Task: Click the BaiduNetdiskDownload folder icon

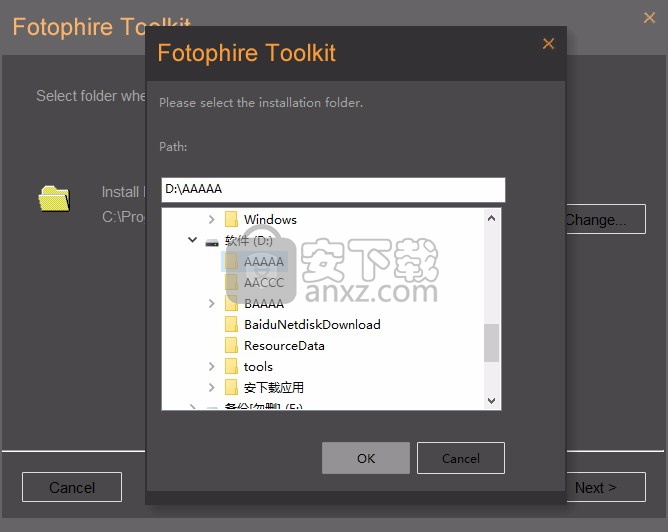Action: pos(231,325)
